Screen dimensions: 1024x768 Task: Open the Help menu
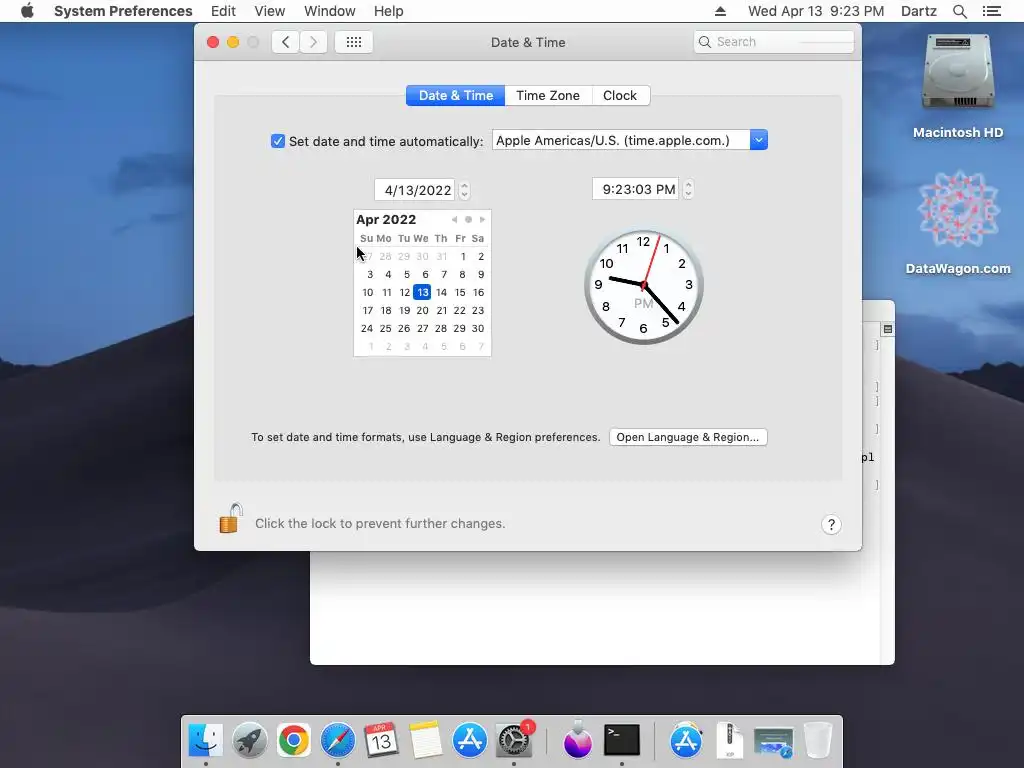point(389,11)
